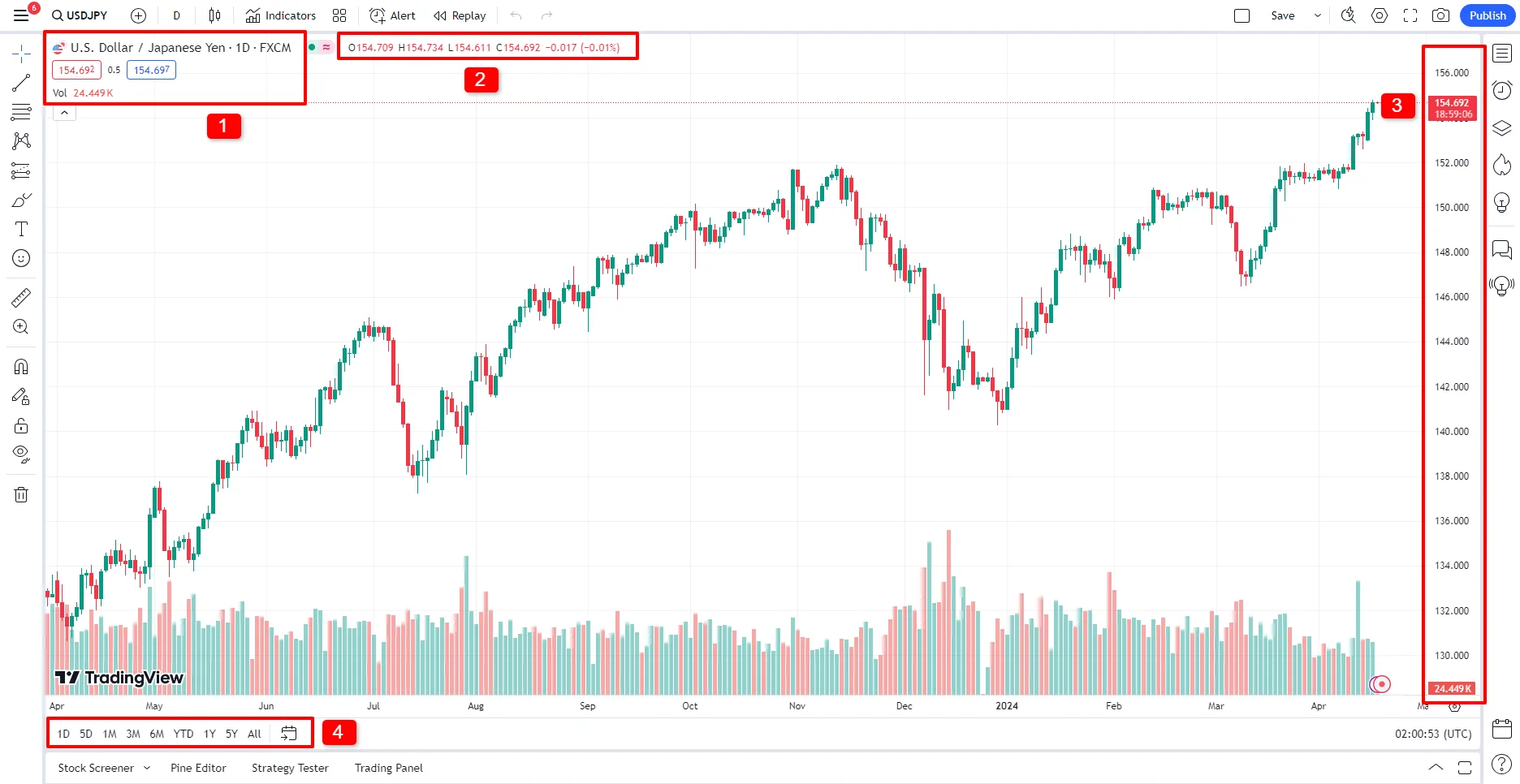Take a chart snapshot with camera icon
The width and height of the screenshot is (1520, 784).
coord(1440,15)
